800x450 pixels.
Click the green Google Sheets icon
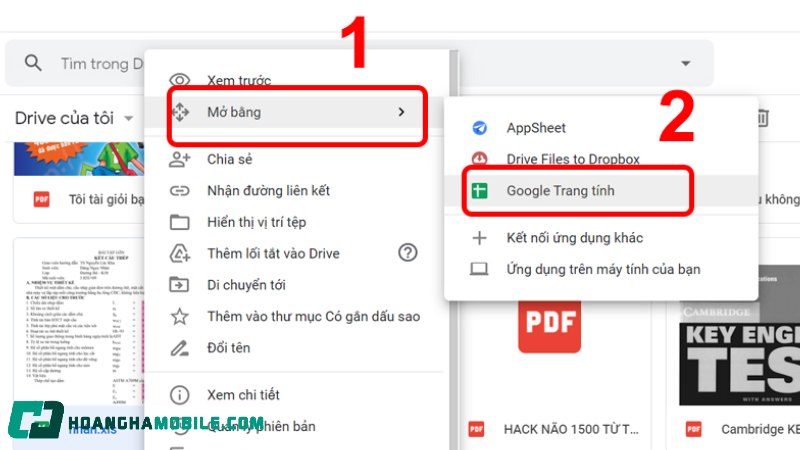[479, 191]
